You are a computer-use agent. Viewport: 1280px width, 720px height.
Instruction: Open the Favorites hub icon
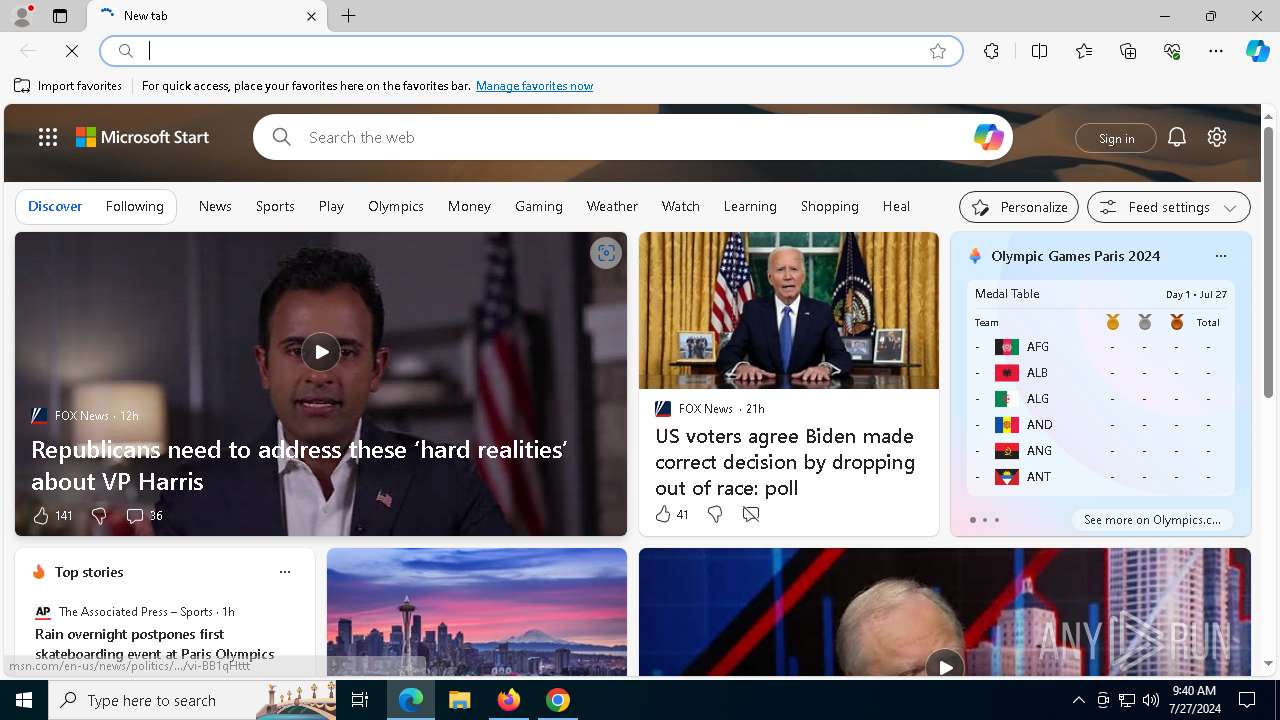pos(1084,51)
